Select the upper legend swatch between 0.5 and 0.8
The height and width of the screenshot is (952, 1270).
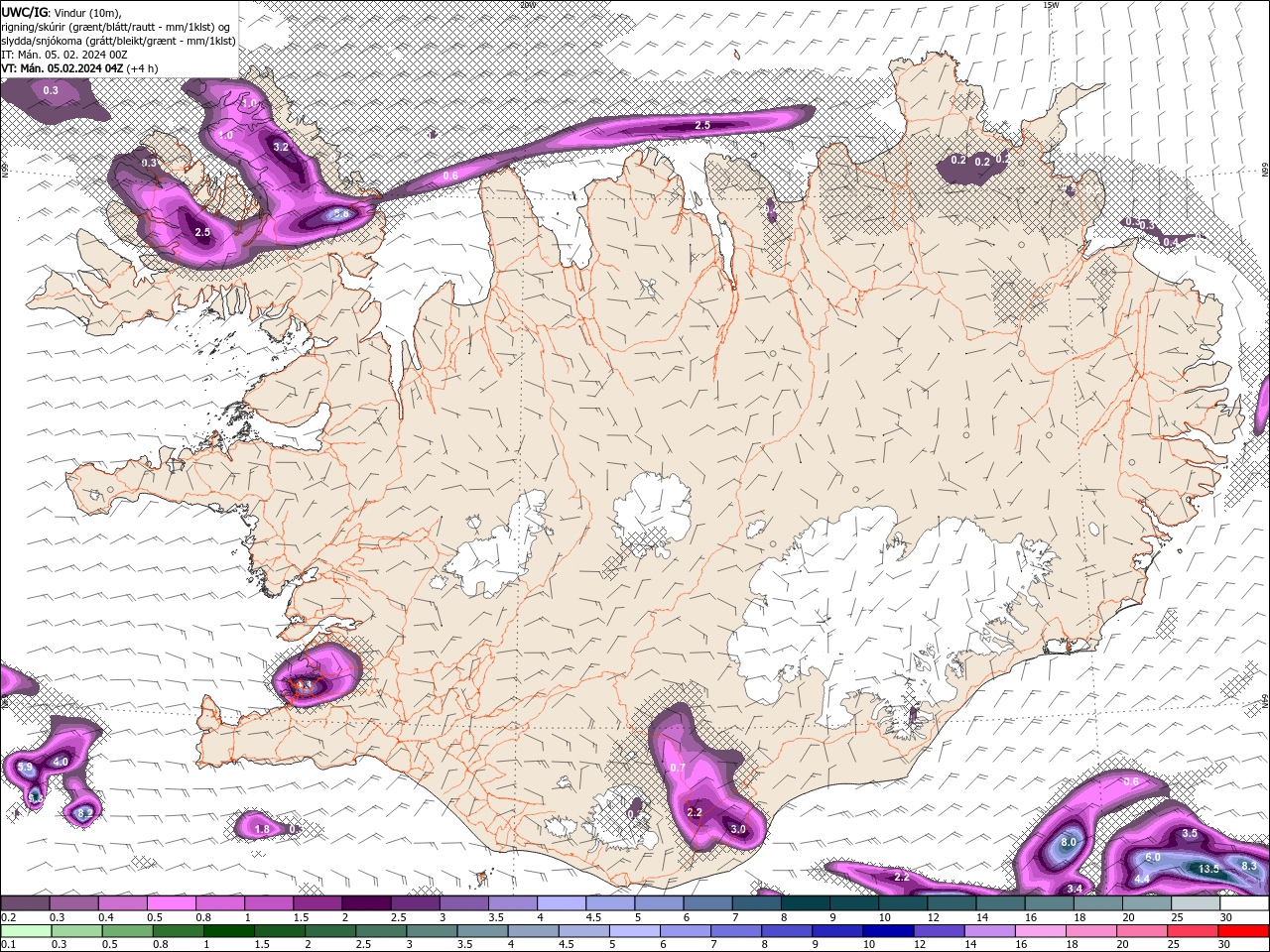pos(171,903)
